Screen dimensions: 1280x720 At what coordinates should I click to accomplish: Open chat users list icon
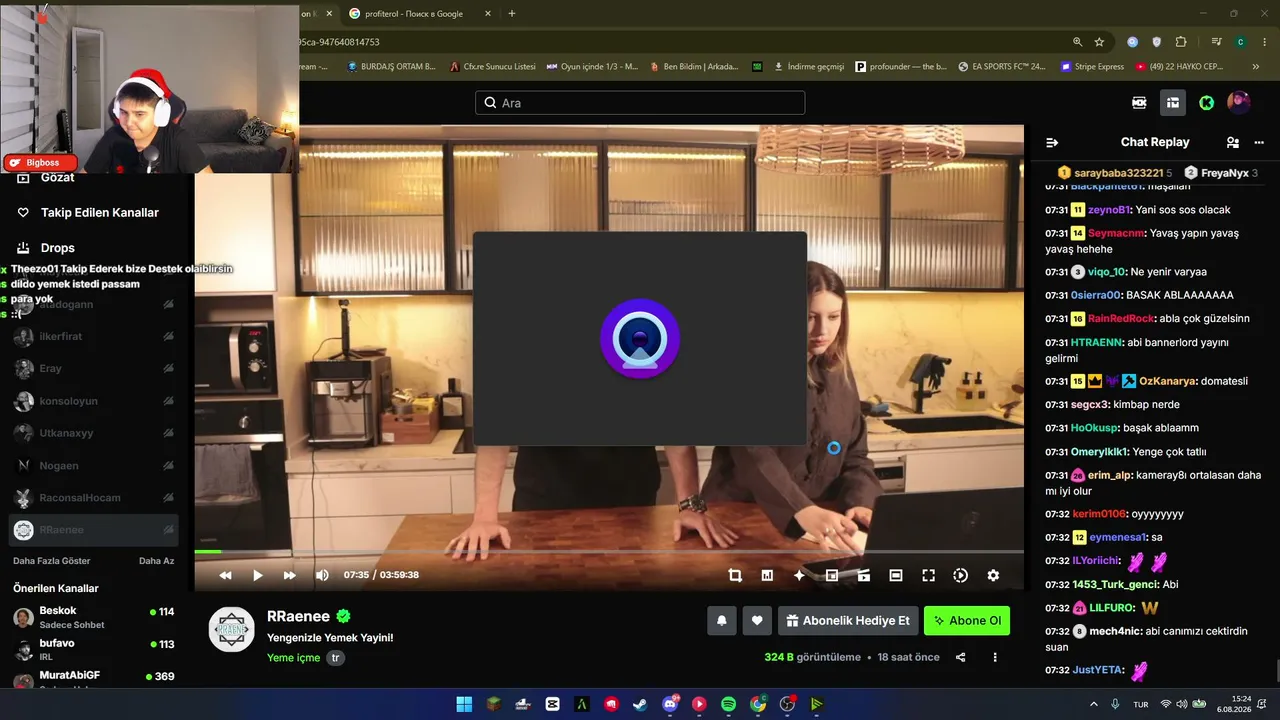click(x=1233, y=142)
